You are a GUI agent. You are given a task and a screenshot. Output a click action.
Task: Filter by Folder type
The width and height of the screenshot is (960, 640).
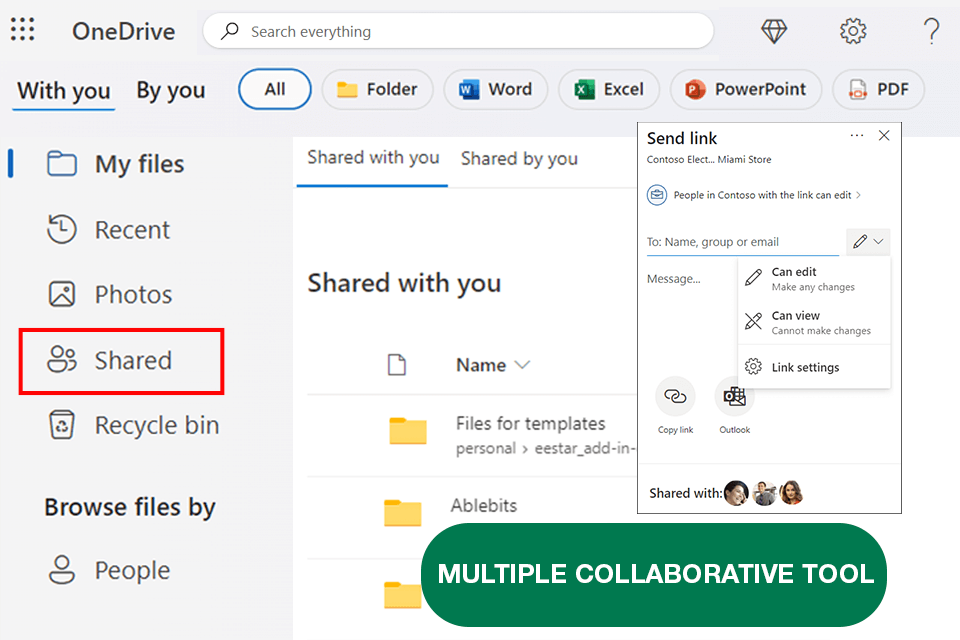(x=377, y=89)
